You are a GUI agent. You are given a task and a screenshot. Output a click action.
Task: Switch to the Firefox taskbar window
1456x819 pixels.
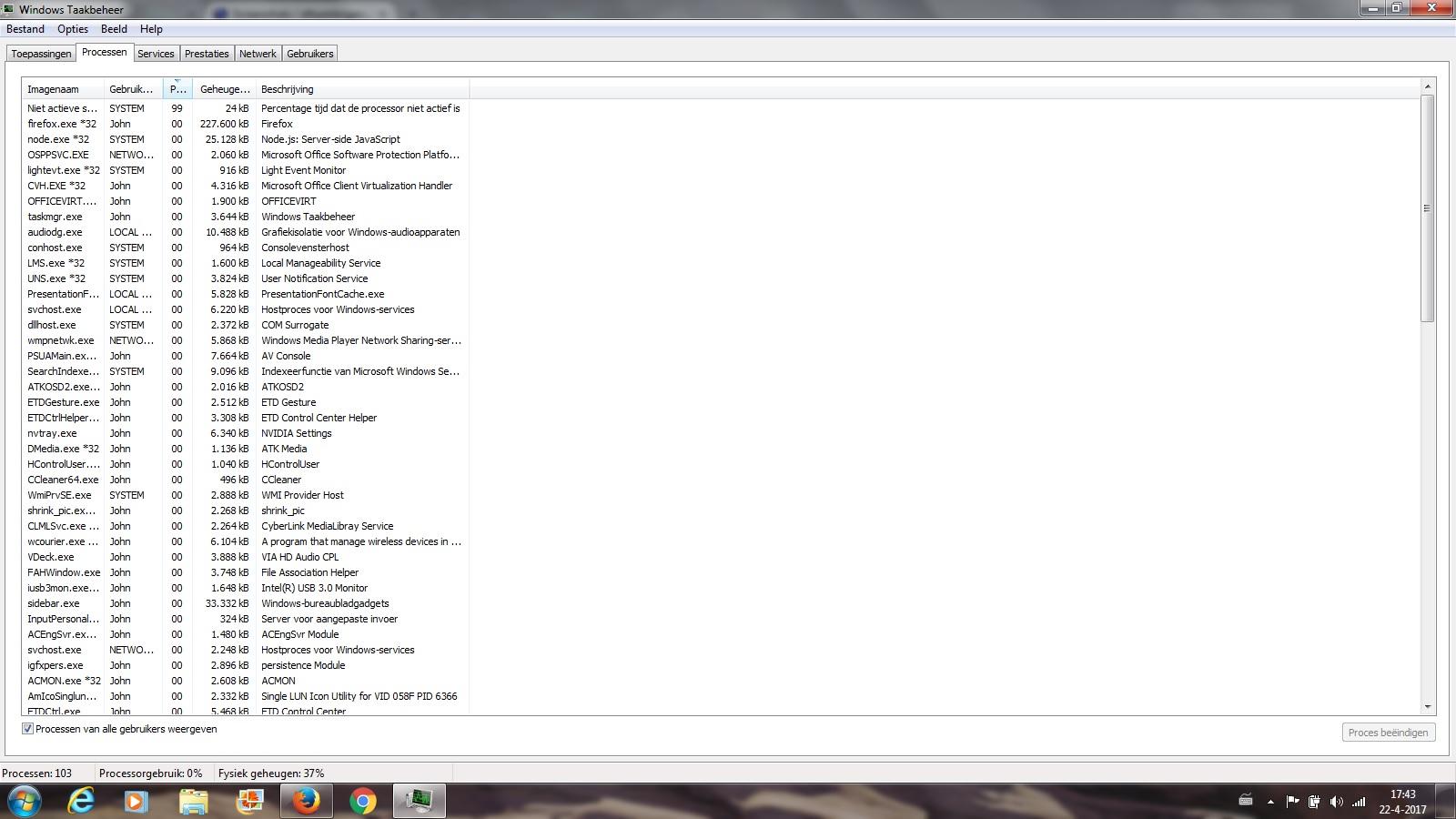306,801
